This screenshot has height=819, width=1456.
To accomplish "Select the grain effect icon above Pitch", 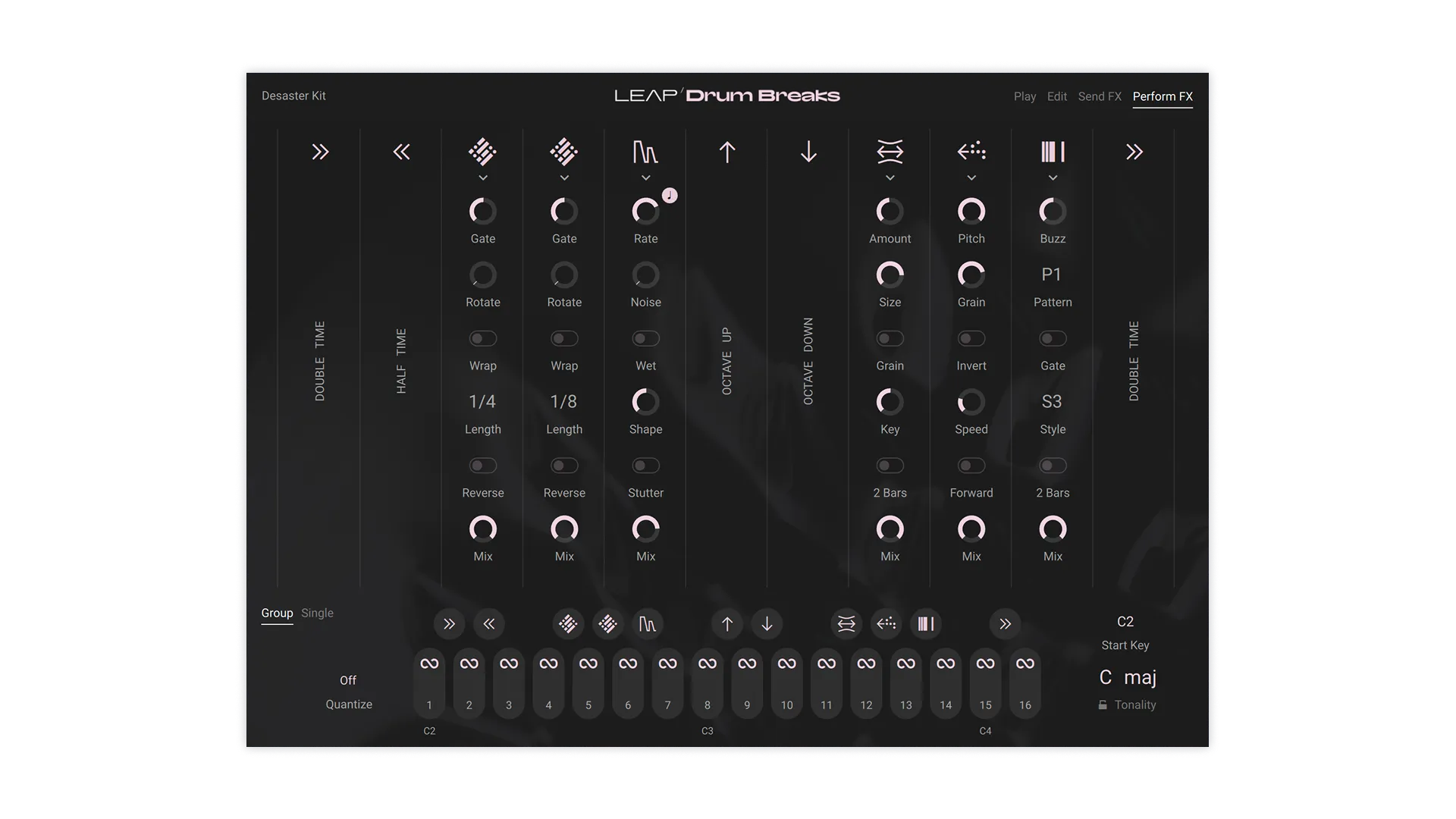I will 971,152.
